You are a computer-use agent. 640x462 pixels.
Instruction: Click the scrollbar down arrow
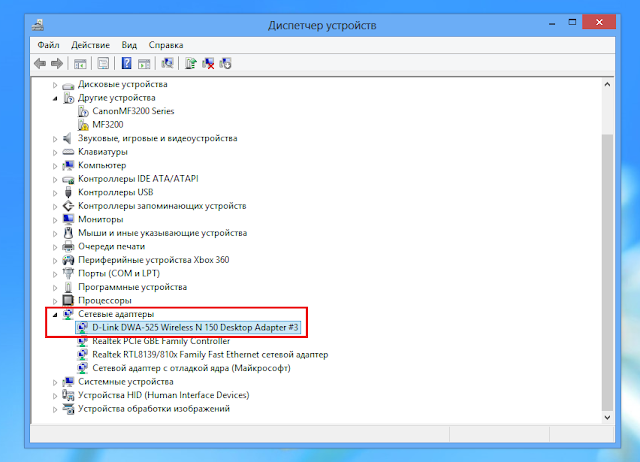click(607, 417)
